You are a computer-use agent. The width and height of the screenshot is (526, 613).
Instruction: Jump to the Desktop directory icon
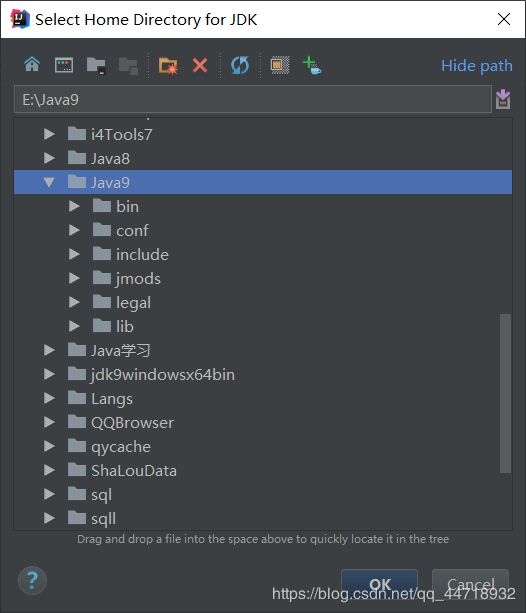tap(64, 65)
